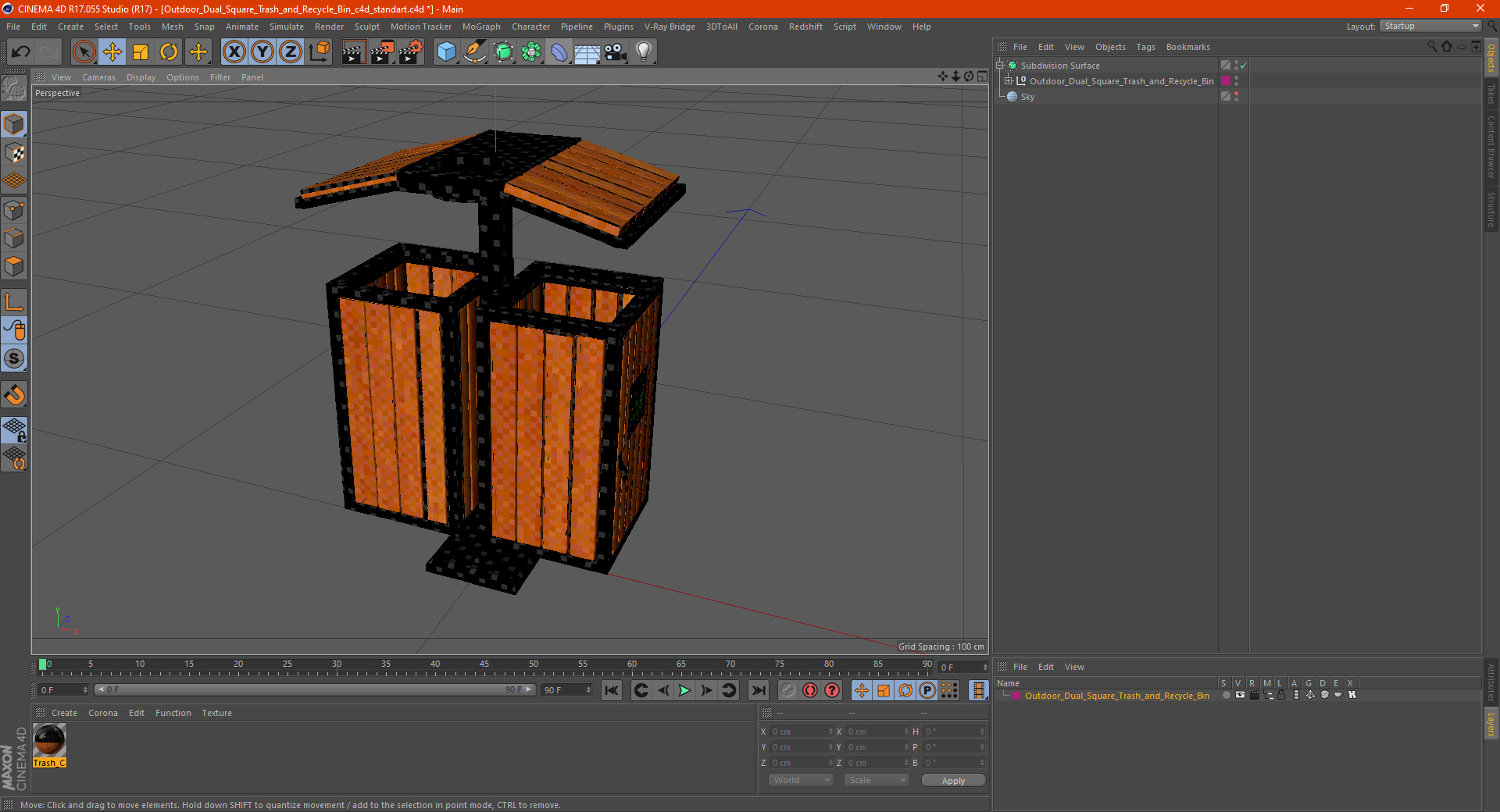Go to end of animation
Viewport: 1500px width, 812px height.
(758, 690)
